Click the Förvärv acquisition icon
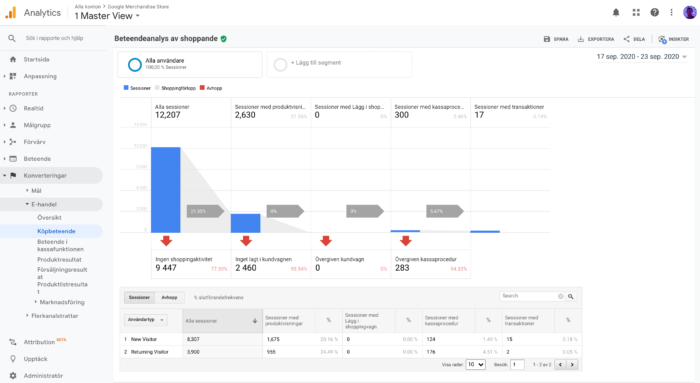Image resolution: width=700 pixels, height=383 pixels. point(13,142)
